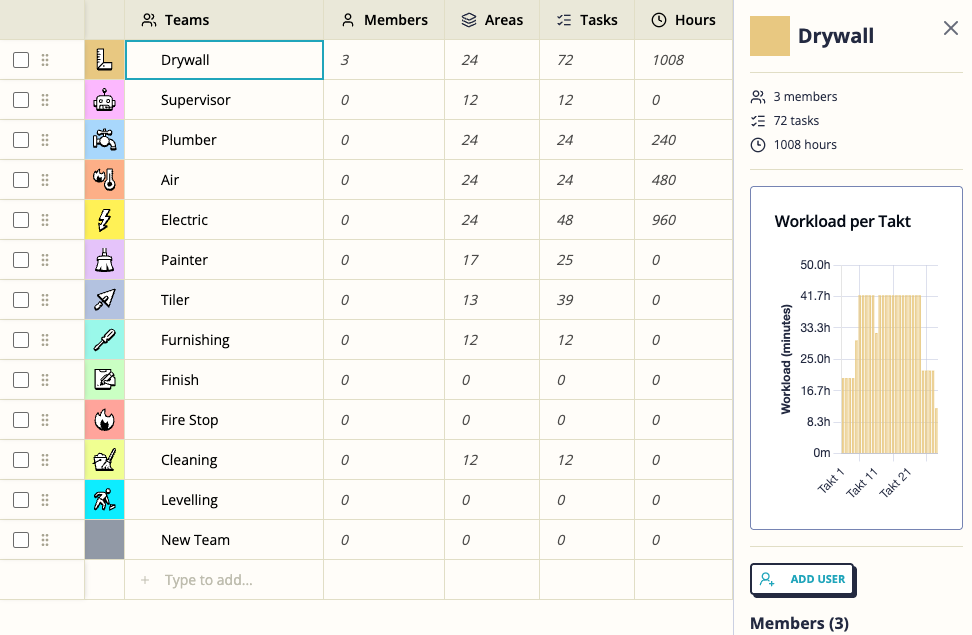Open the Fire Stop team name
The image size is (972, 635).
pos(189,420)
